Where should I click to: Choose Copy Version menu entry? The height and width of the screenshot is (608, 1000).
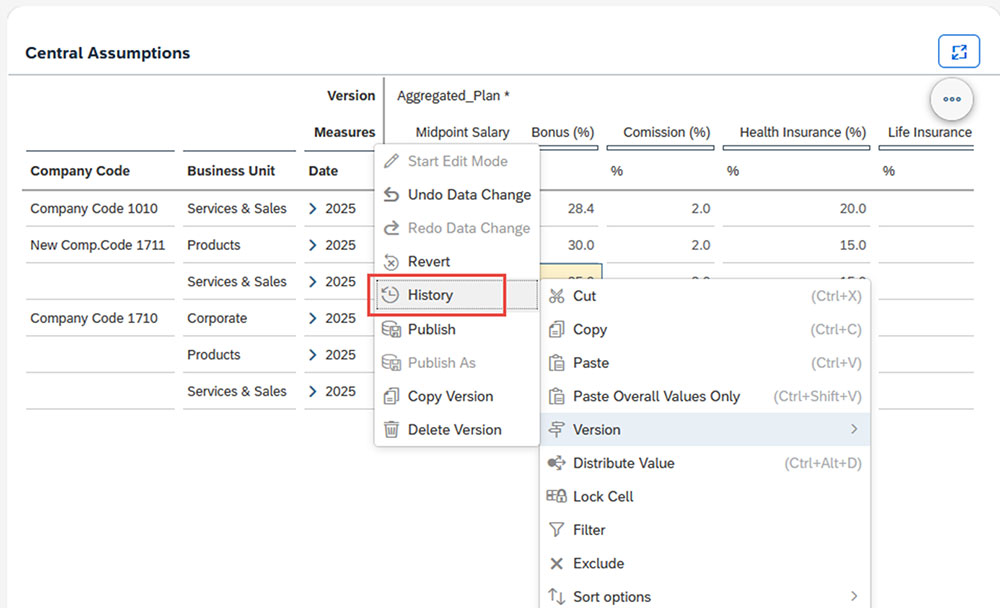point(450,396)
